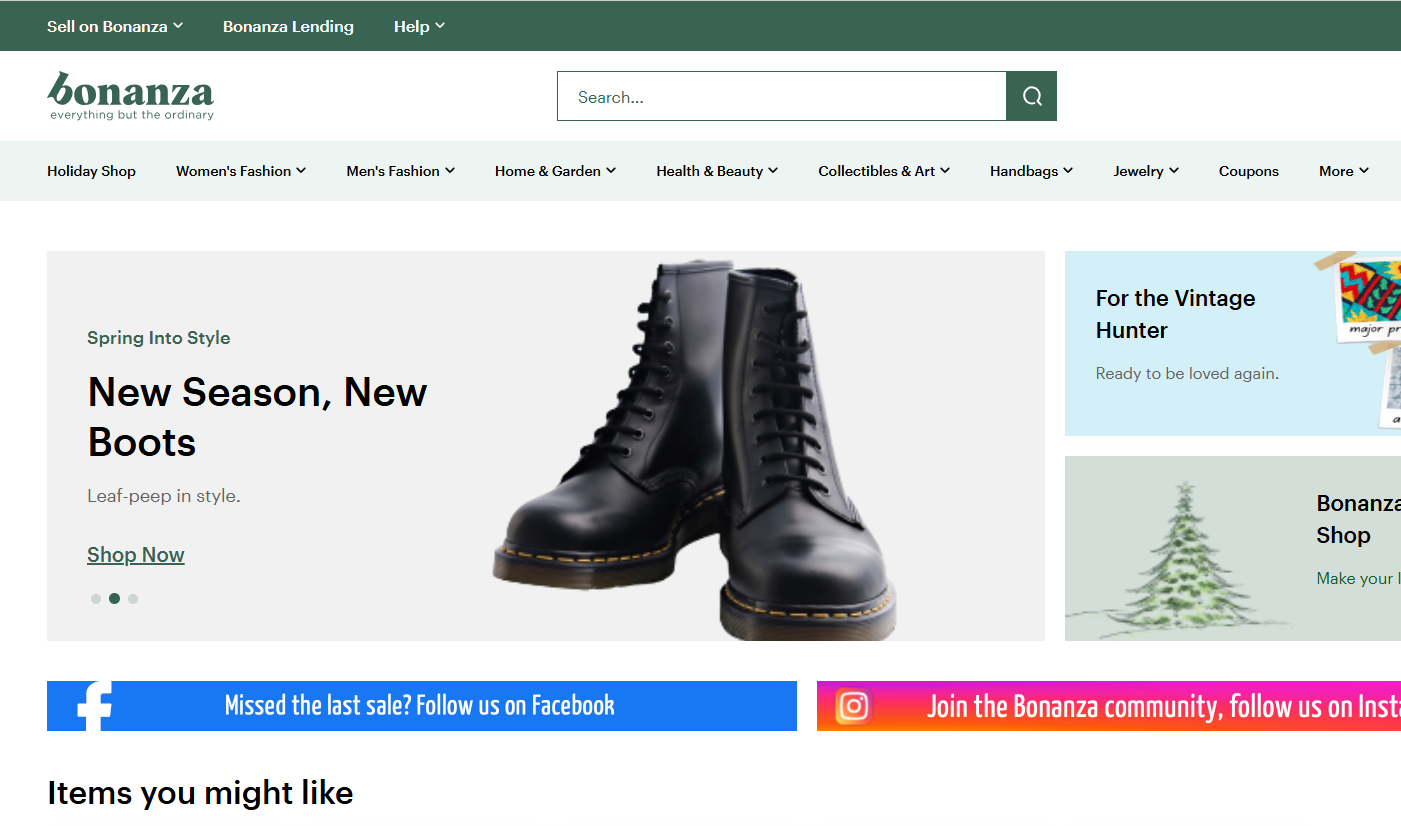Click the Facebook logo icon in banner
The image size is (1401, 826).
coord(94,706)
